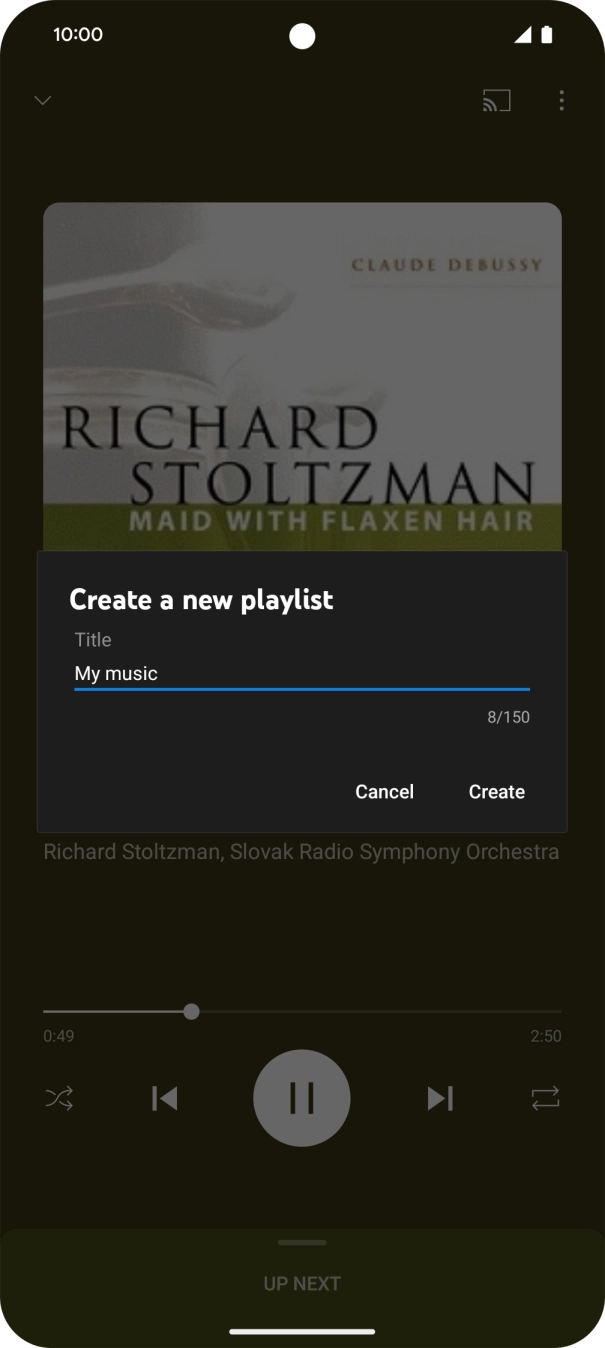The image size is (605, 1348).
Task: Check the 8/150 character counter
Action: click(508, 716)
